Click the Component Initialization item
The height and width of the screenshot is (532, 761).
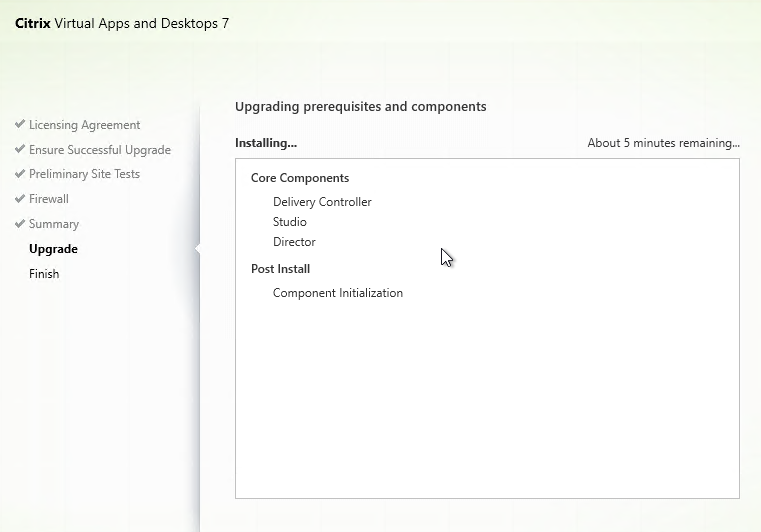[x=338, y=293]
